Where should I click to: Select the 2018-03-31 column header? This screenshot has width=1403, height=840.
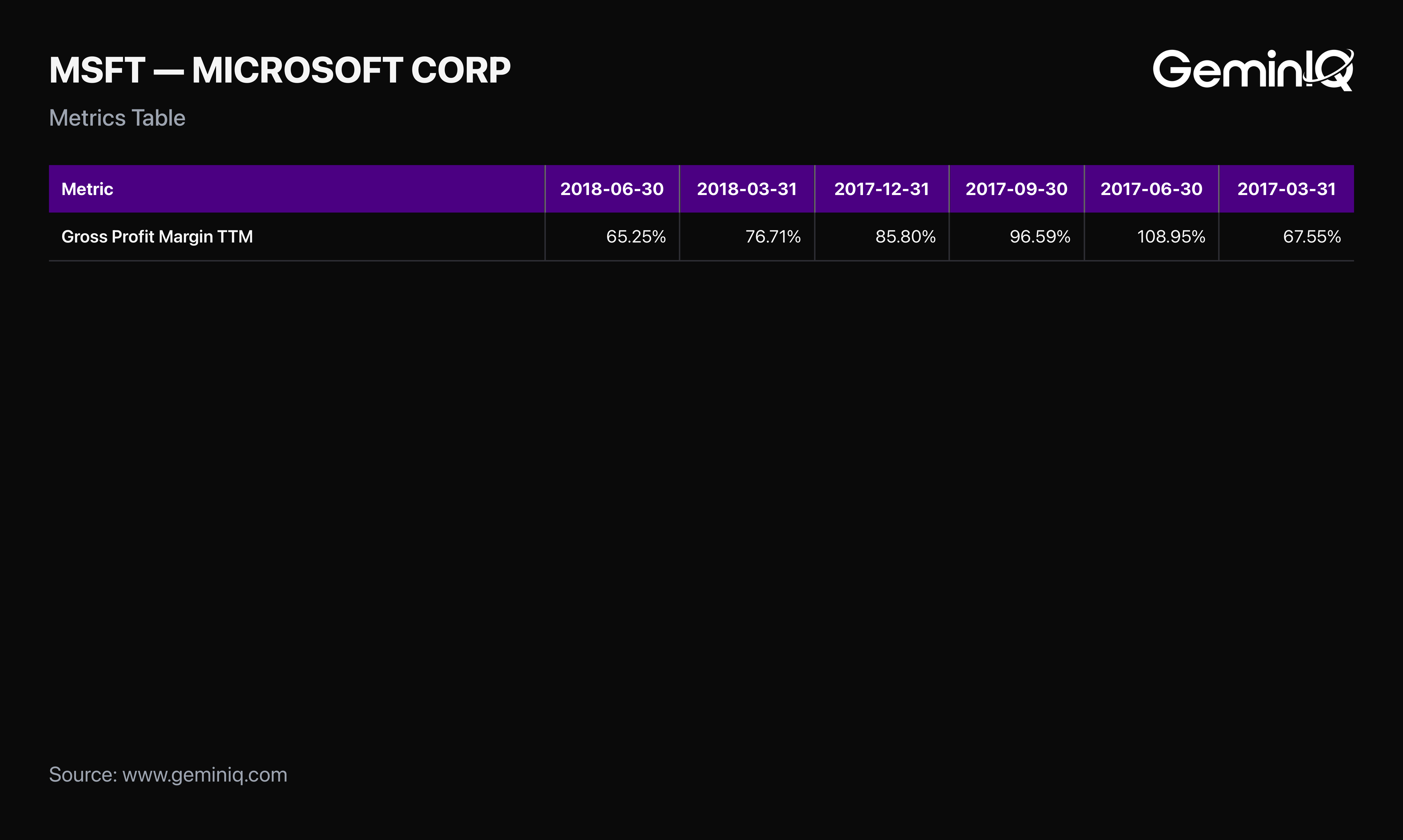click(747, 189)
